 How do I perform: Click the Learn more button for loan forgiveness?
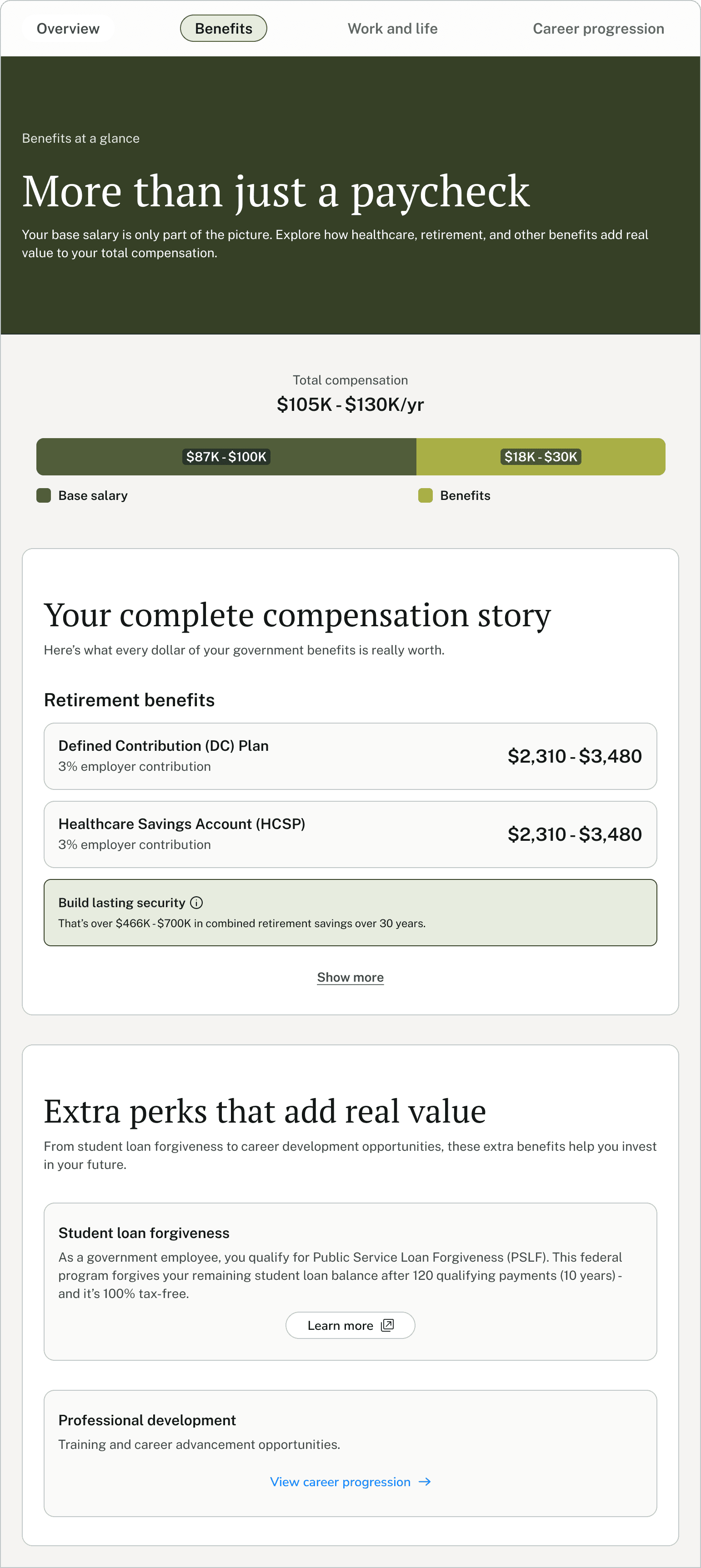click(x=350, y=1325)
